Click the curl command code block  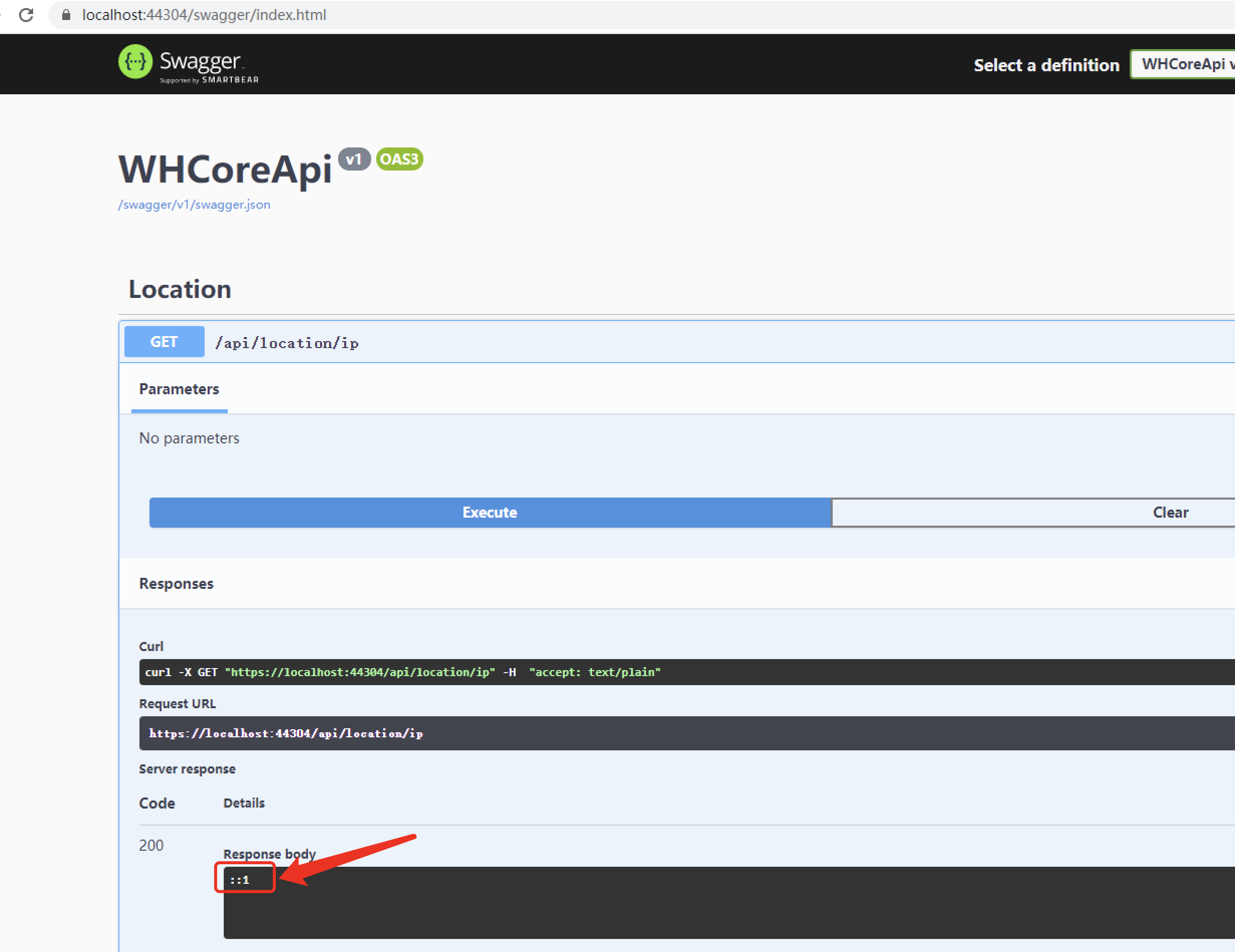403,672
